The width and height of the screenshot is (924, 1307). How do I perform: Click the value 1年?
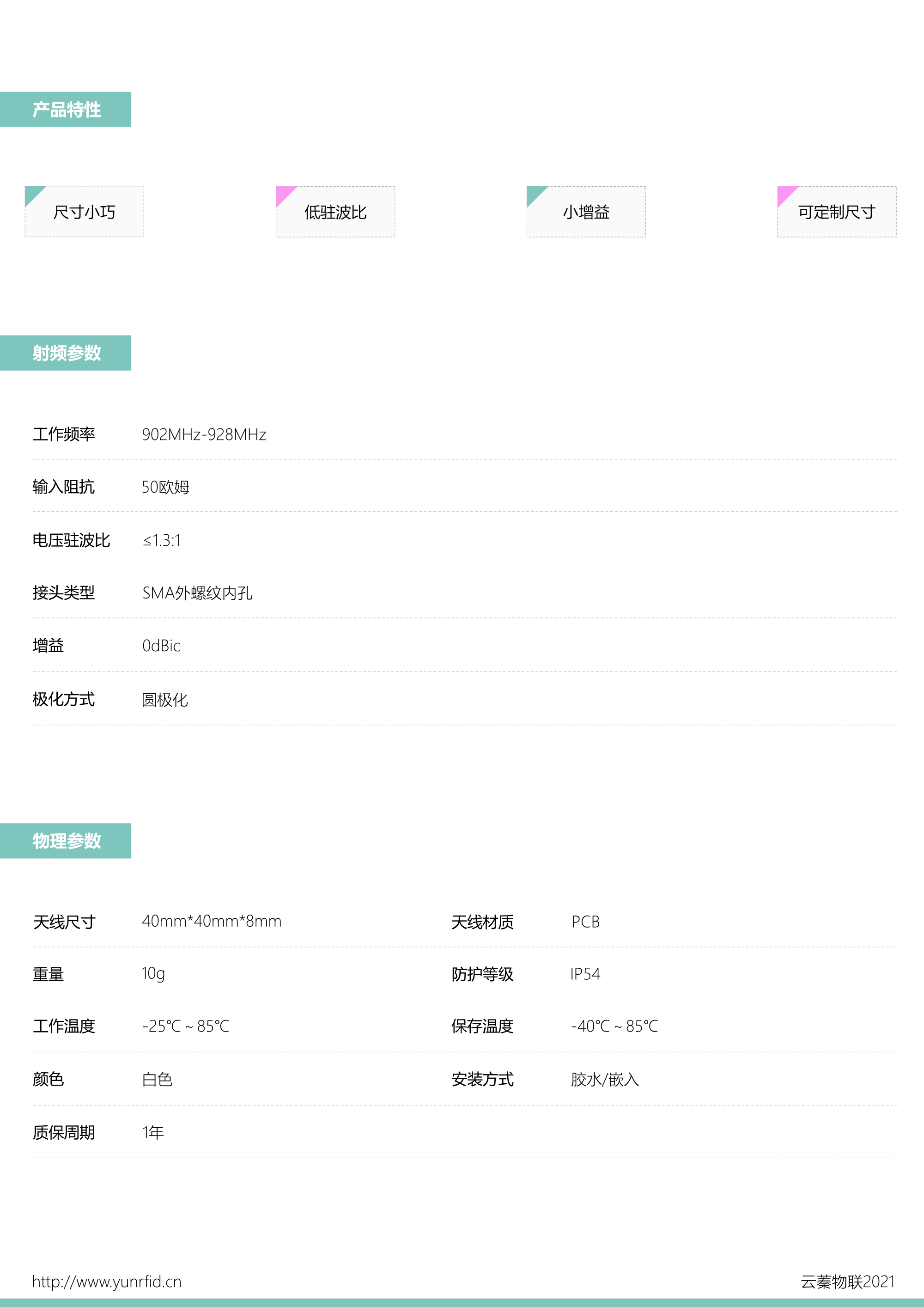click(x=153, y=1132)
